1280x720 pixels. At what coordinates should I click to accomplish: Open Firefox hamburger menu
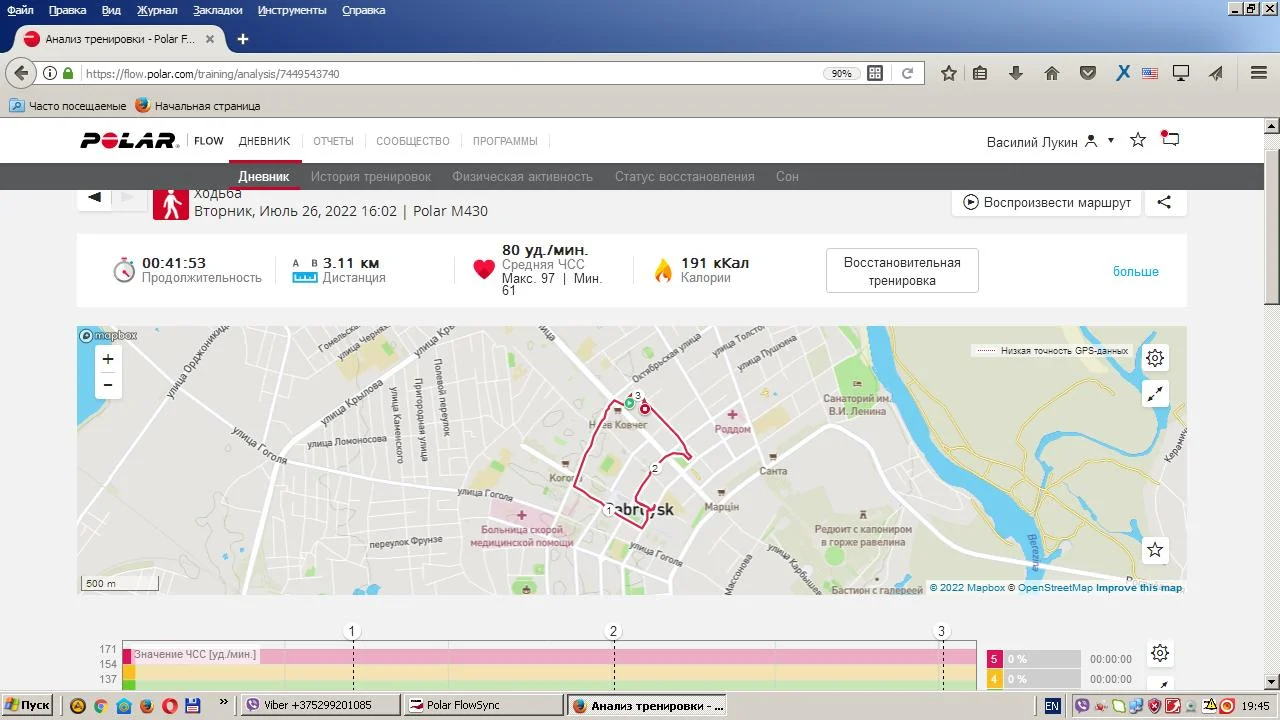click(1259, 73)
